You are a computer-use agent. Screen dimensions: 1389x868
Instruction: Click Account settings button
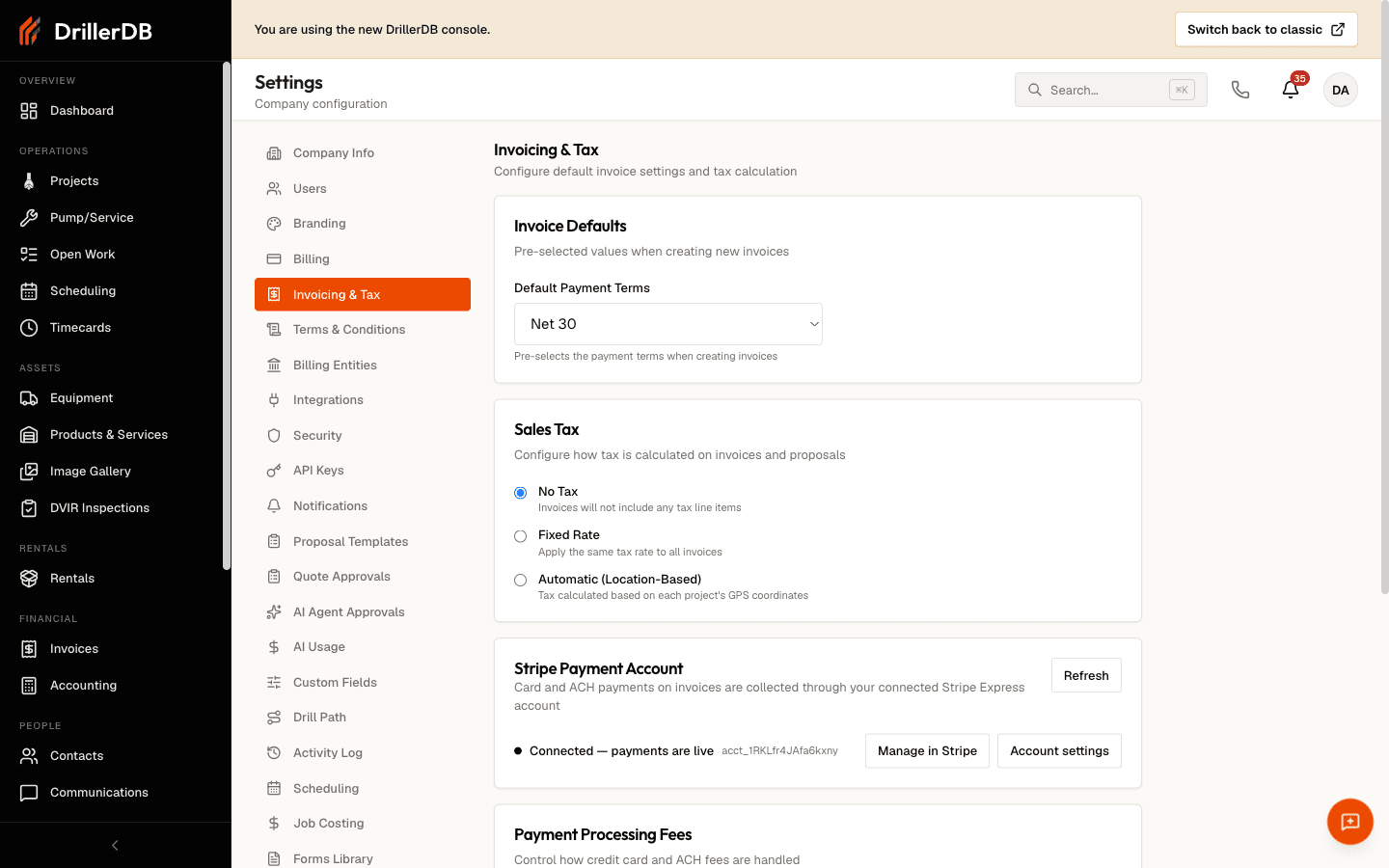click(x=1059, y=750)
